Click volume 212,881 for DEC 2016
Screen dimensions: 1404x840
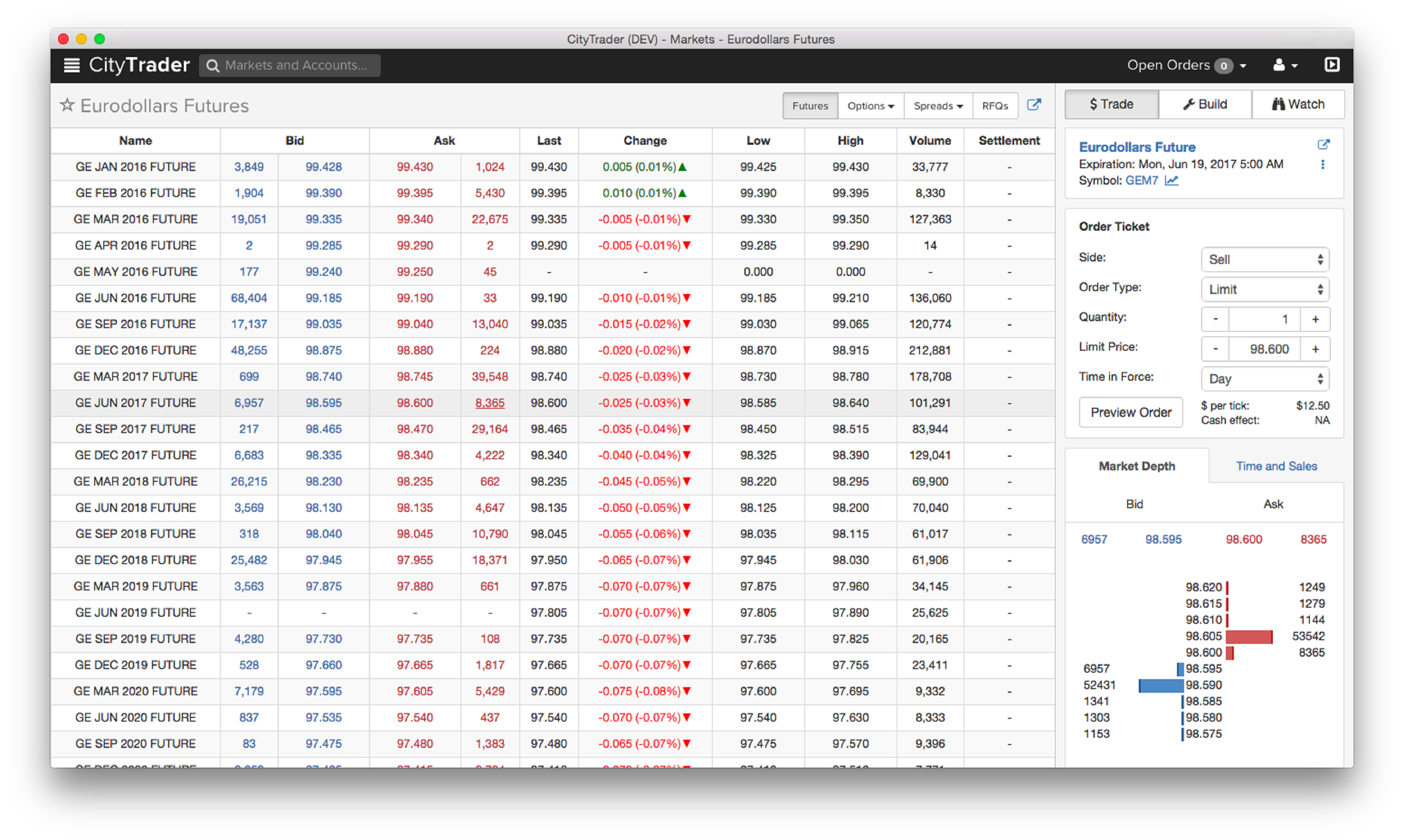[929, 350]
